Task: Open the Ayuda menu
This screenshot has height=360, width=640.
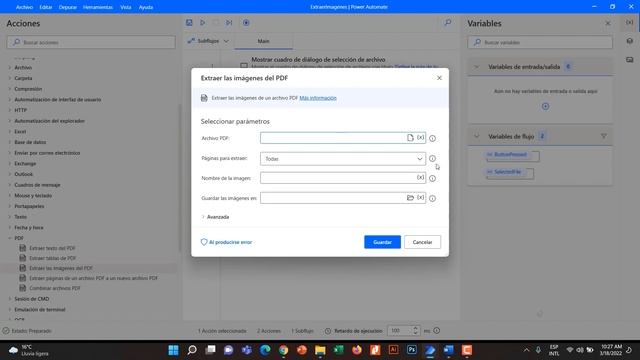Action: coord(146,7)
